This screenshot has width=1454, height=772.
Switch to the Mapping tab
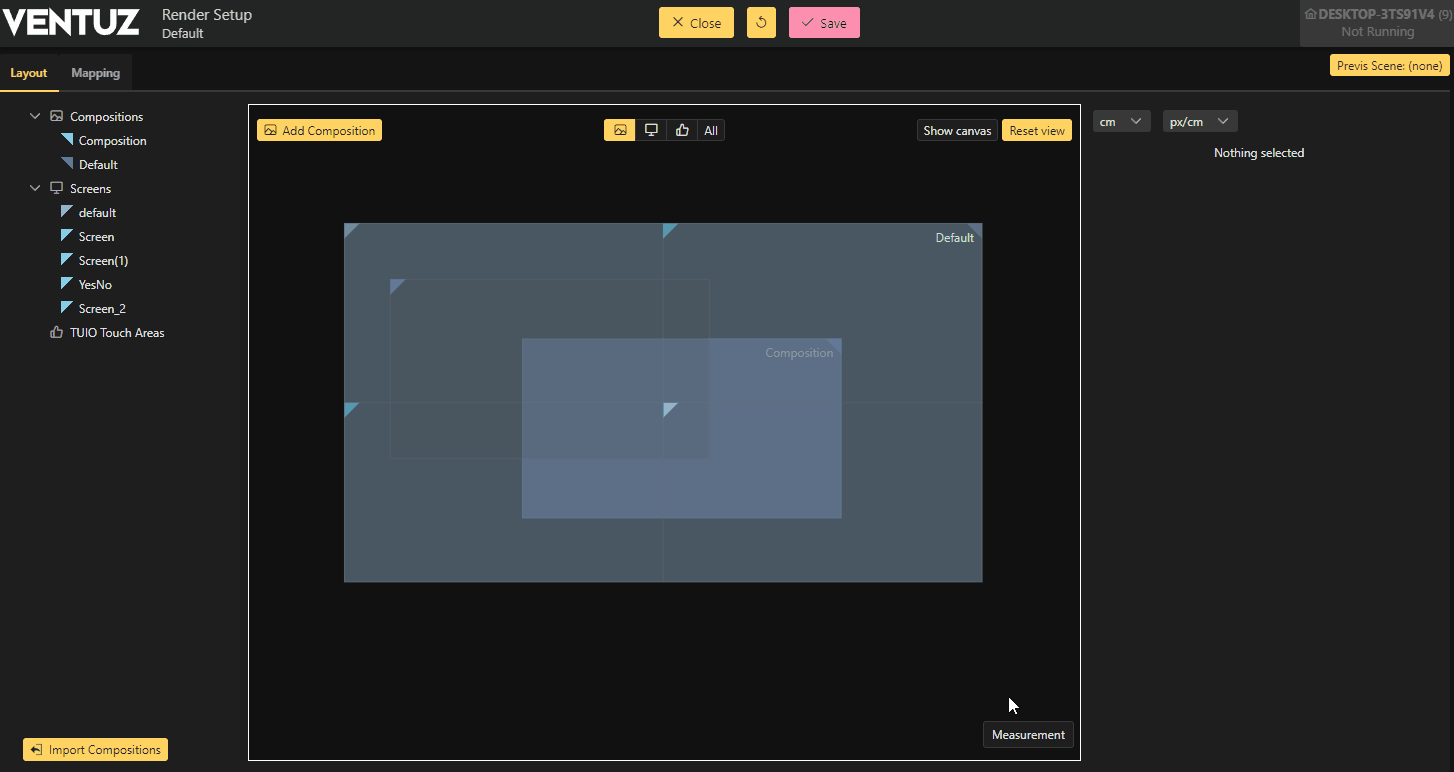coord(95,73)
